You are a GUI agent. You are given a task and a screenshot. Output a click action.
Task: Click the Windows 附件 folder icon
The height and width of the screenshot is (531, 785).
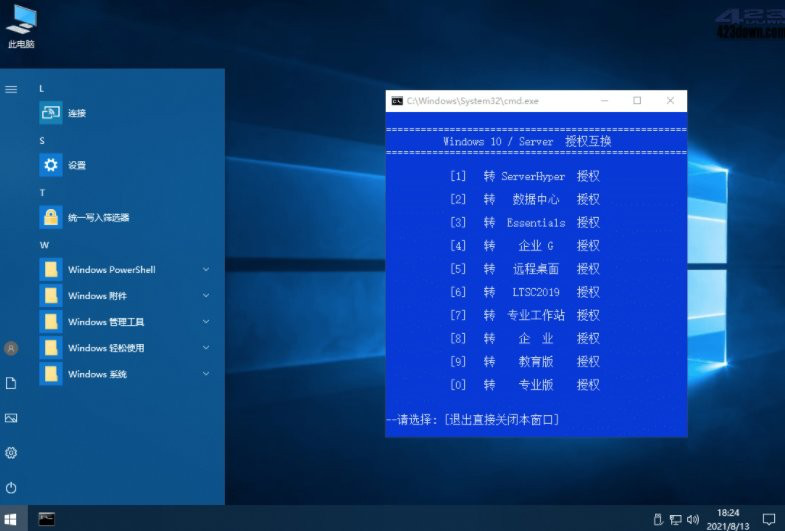(51, 295)
